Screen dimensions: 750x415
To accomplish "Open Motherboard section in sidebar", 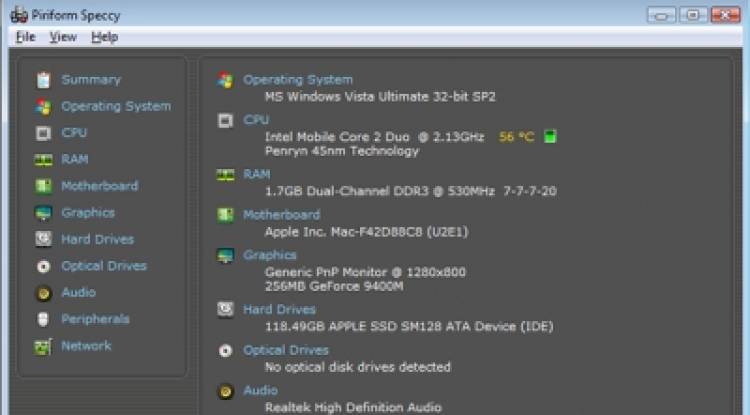I will (x=99, y=186).
